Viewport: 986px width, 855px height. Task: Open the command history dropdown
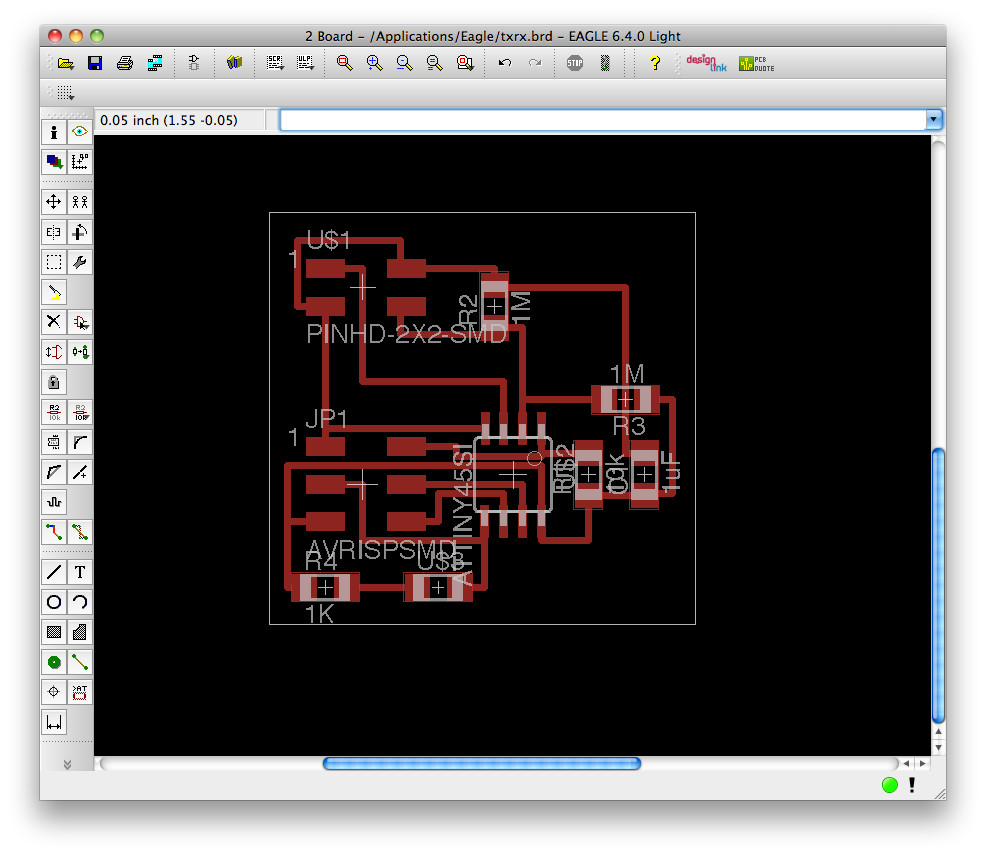pos(933,119)
